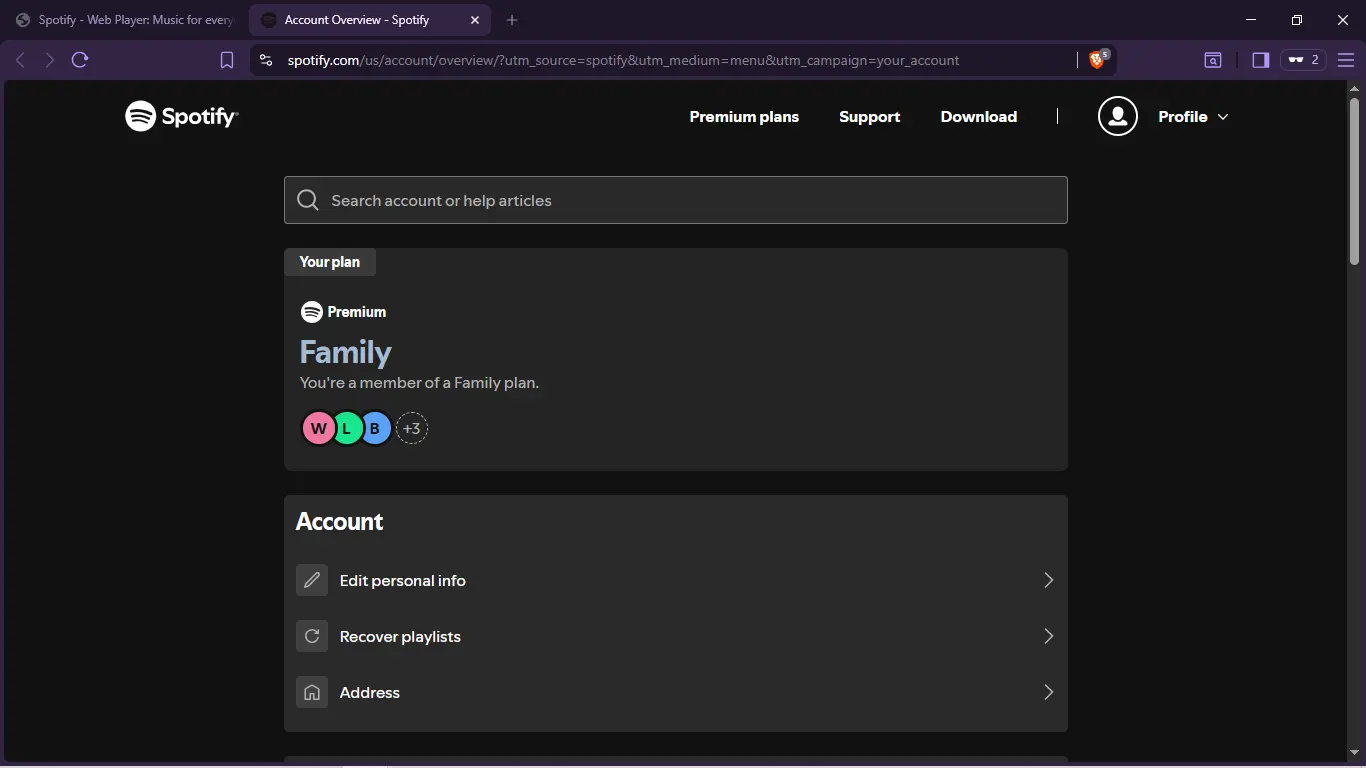Reload the current page
This screenshot has height=768, width=1366.
[x=80, y=60]
